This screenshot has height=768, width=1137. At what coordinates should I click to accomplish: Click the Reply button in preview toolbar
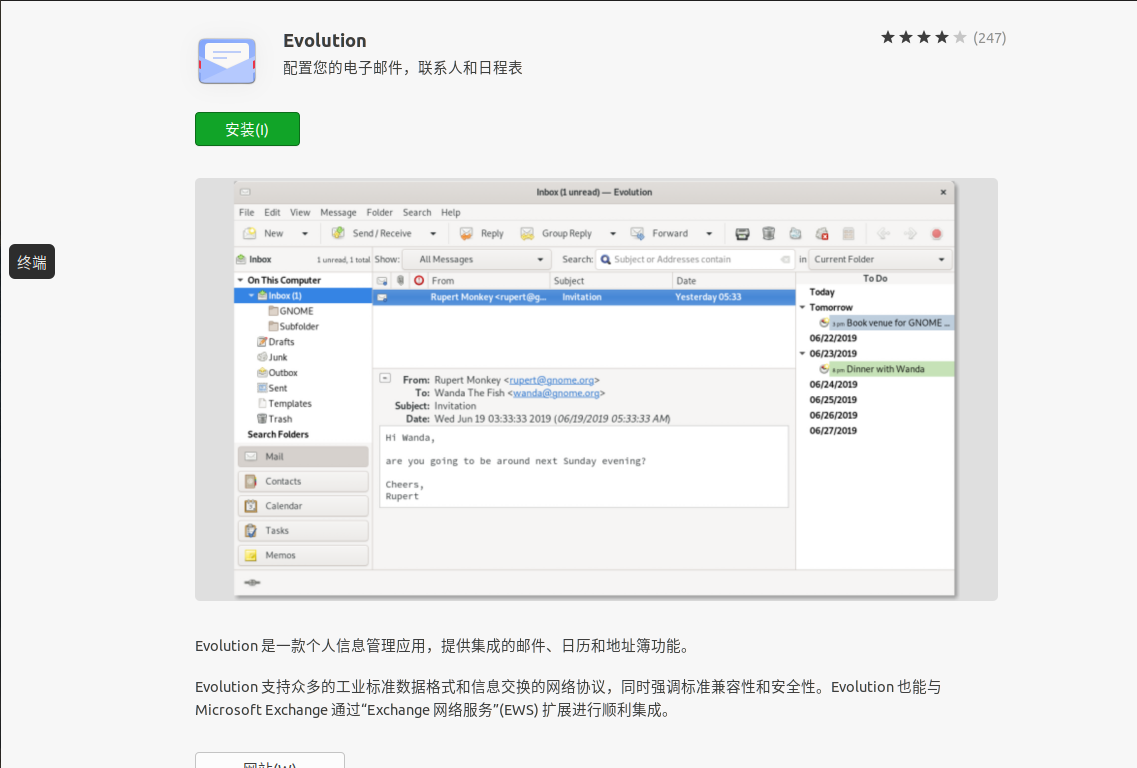pyautogui.click(x=481, y=234)
